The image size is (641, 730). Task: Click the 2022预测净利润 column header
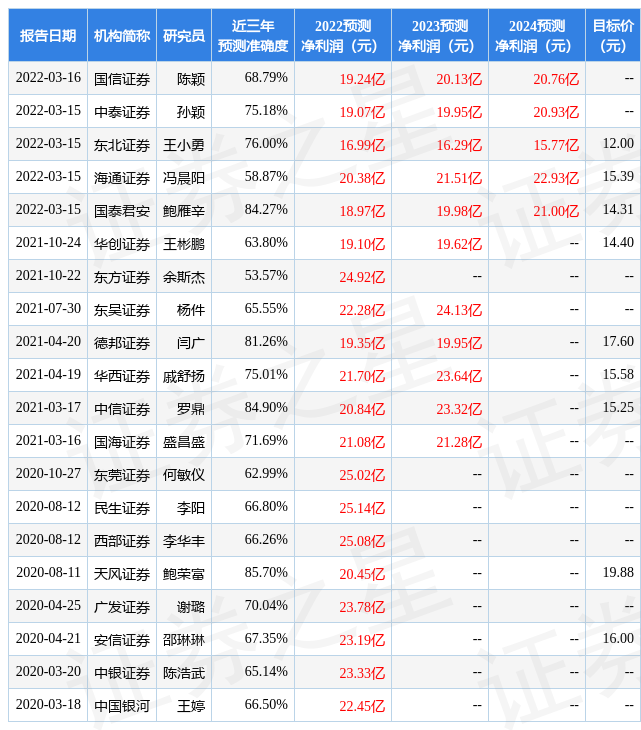(343, 35)
